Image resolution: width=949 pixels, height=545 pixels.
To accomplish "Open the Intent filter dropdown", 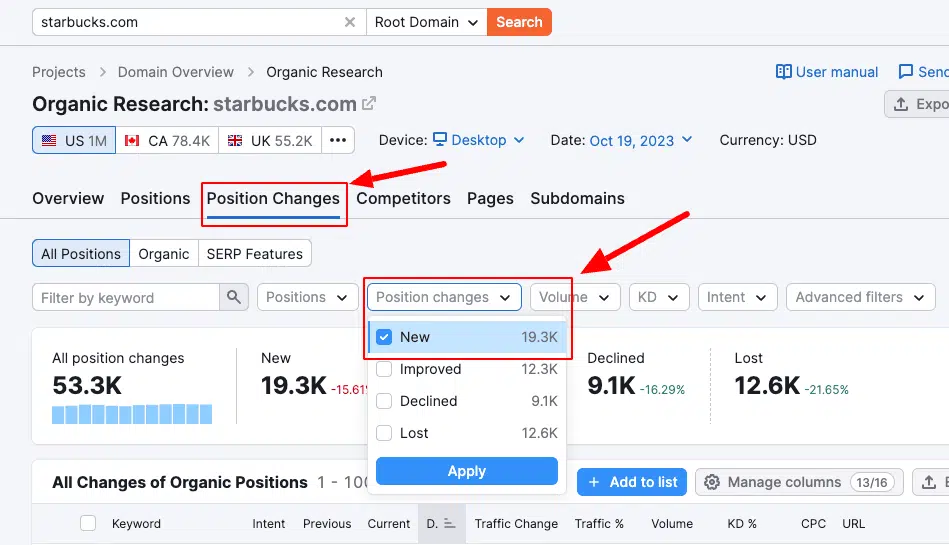I will (737, 297).
